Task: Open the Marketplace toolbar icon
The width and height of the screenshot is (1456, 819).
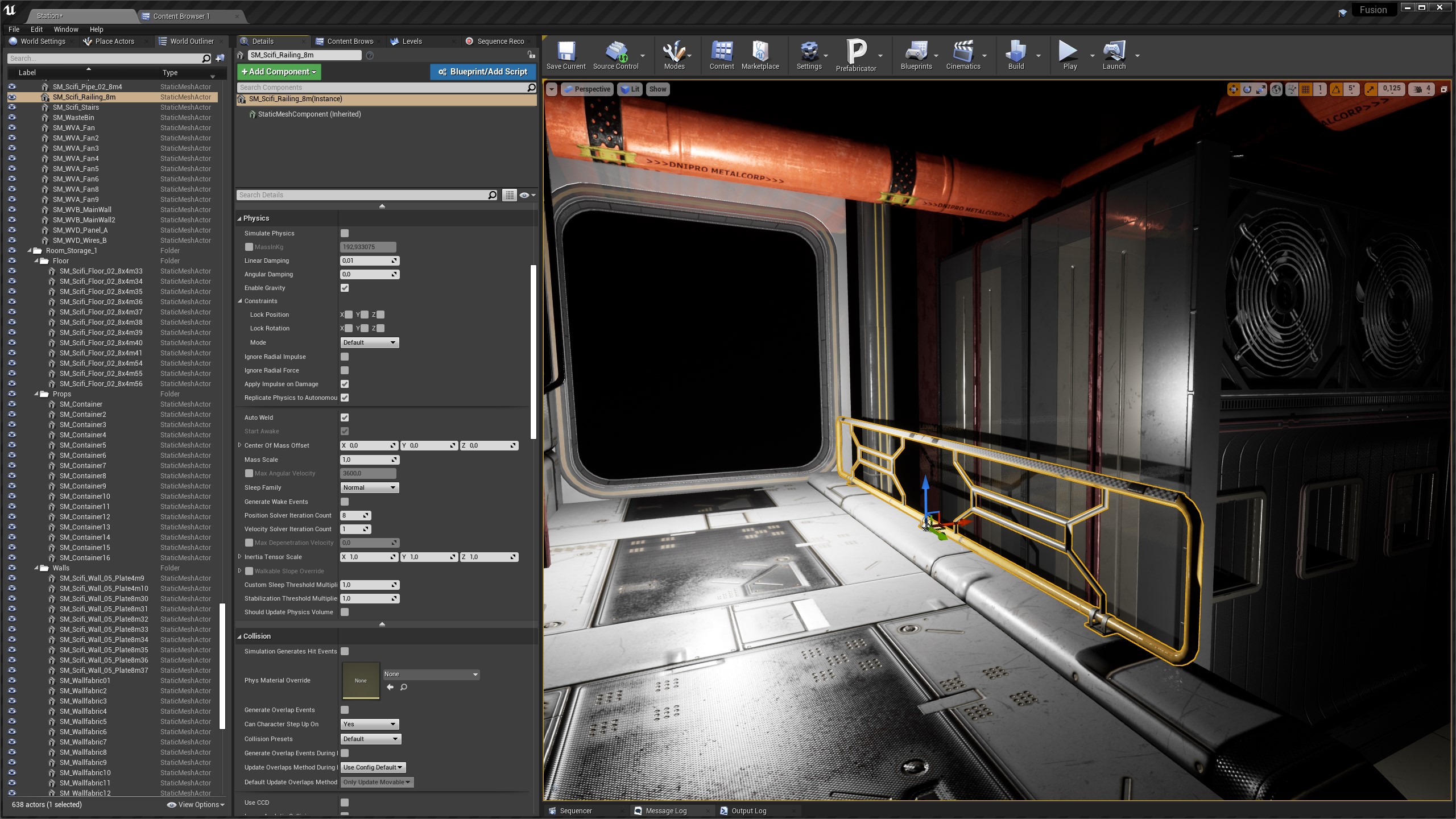Action: pos(760,55)
